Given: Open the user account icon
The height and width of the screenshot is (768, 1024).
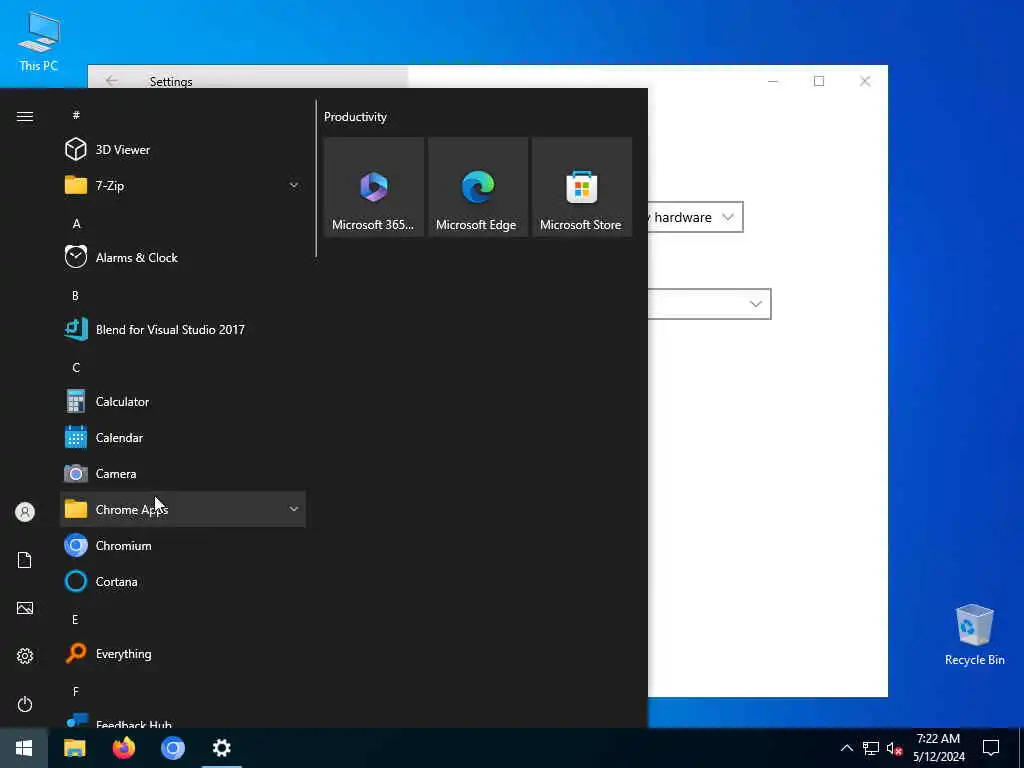Looking at the screenshot, I should (25, 512).
